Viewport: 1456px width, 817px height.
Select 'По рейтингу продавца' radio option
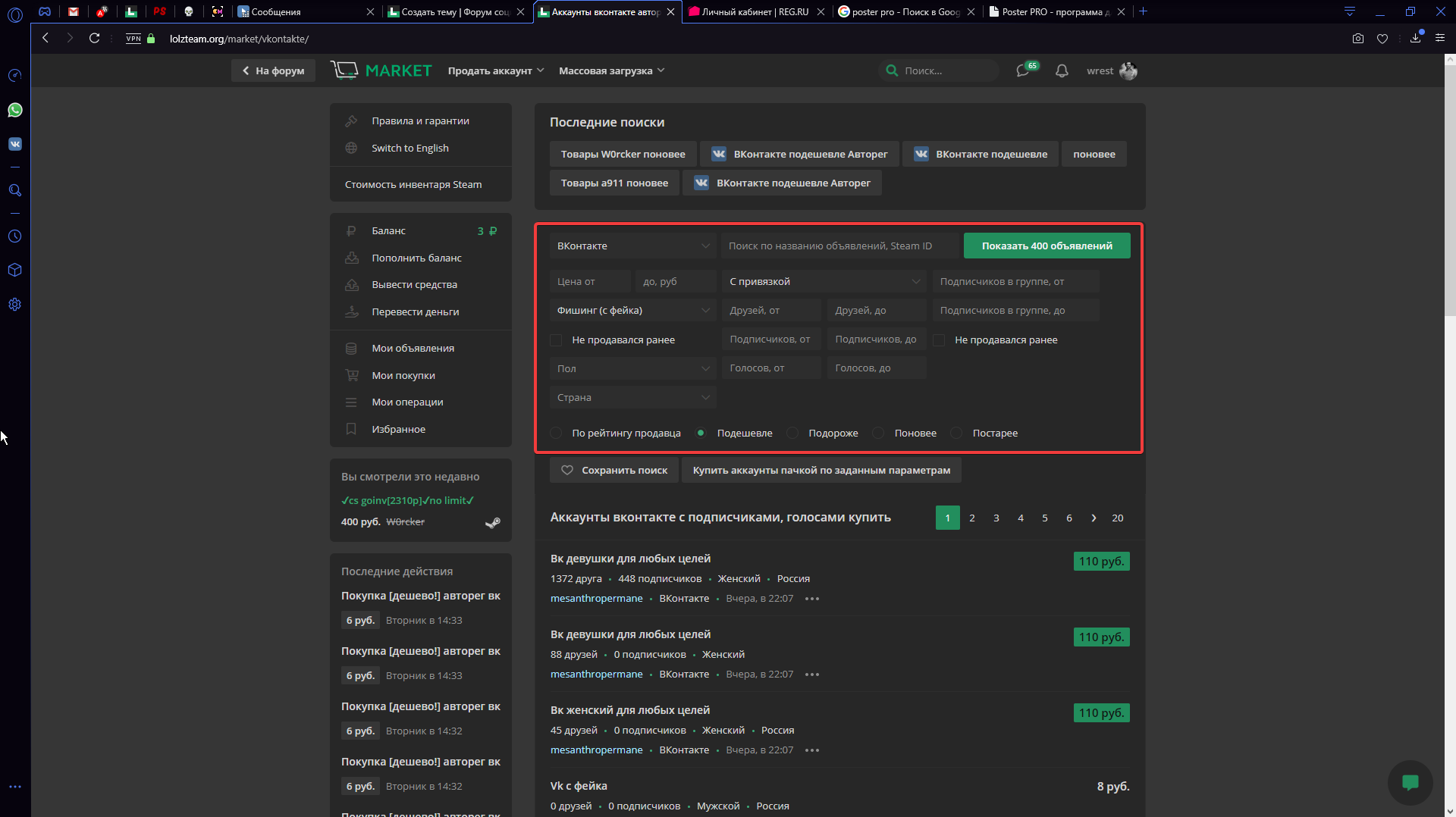pos(557,433)
